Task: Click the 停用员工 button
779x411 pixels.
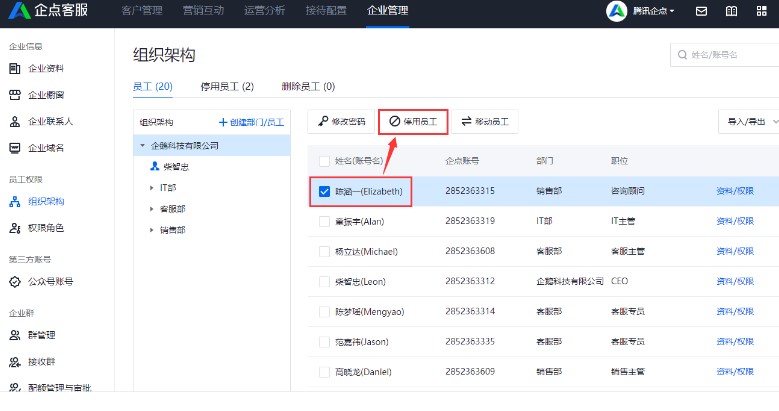Action: coord(412,122)
